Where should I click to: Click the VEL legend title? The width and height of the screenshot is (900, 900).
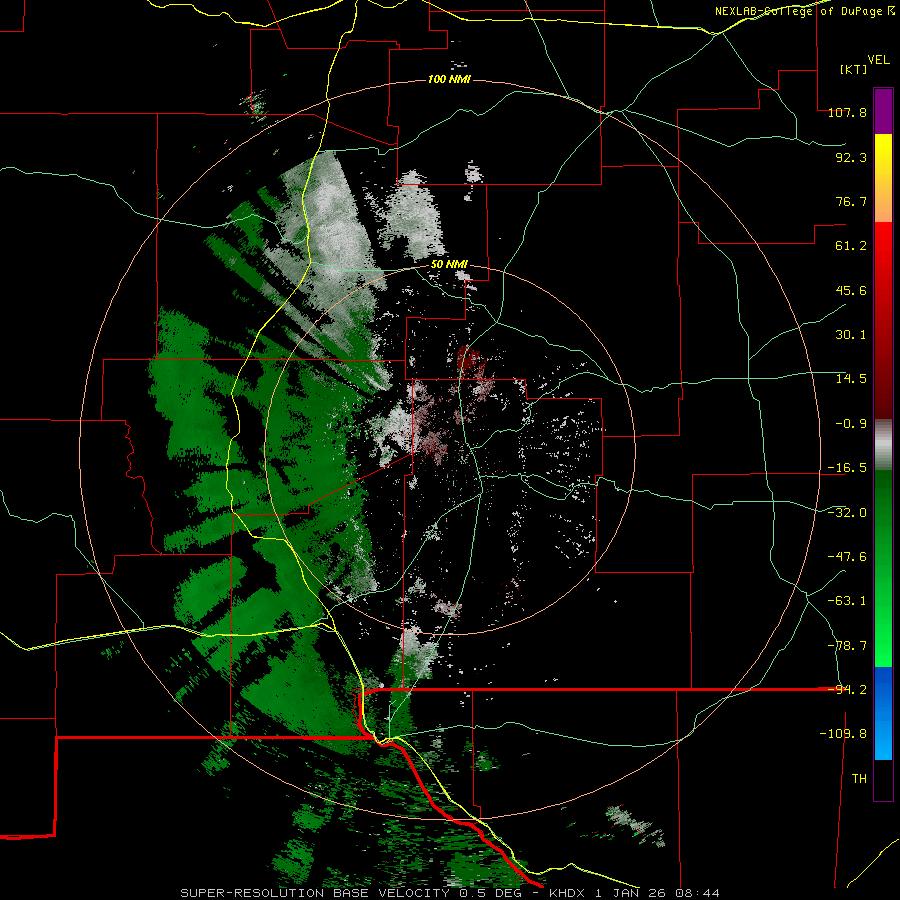coord(878,60)
